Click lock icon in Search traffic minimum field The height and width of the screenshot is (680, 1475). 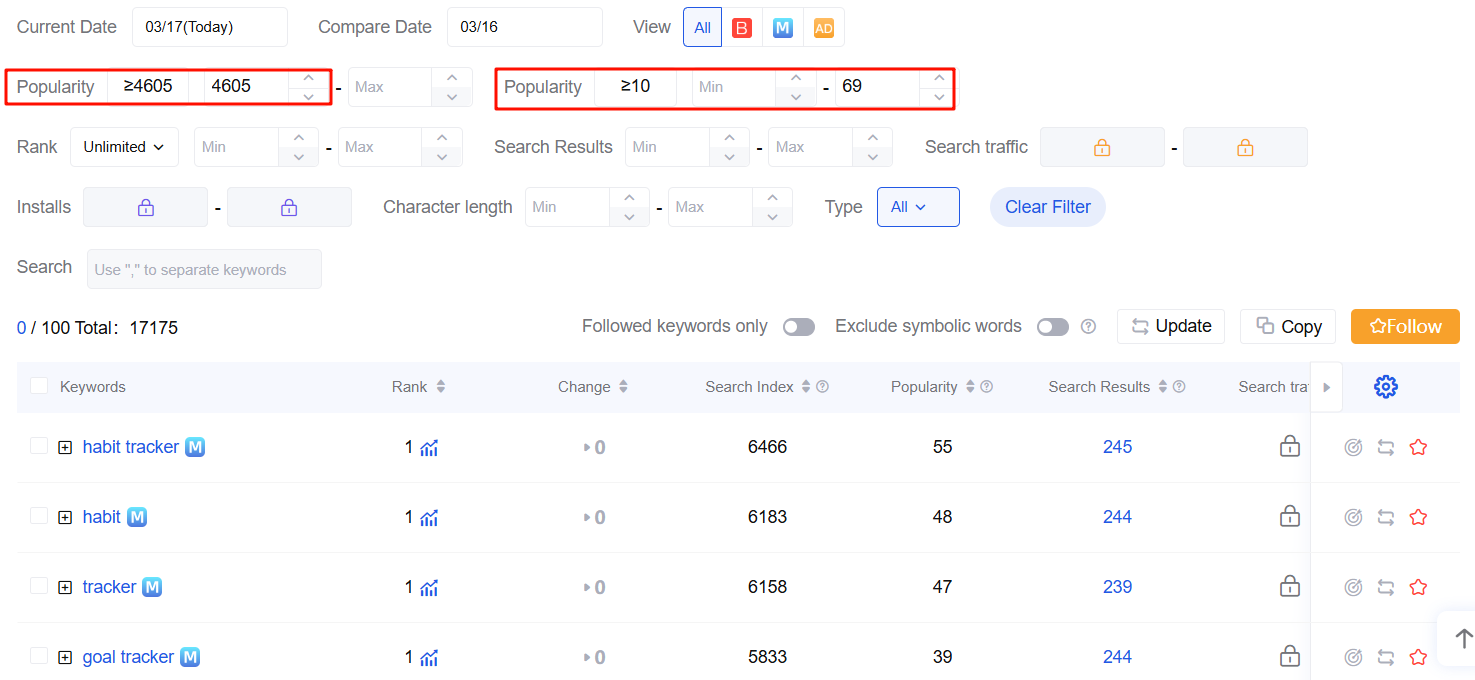click(1102, 147)
